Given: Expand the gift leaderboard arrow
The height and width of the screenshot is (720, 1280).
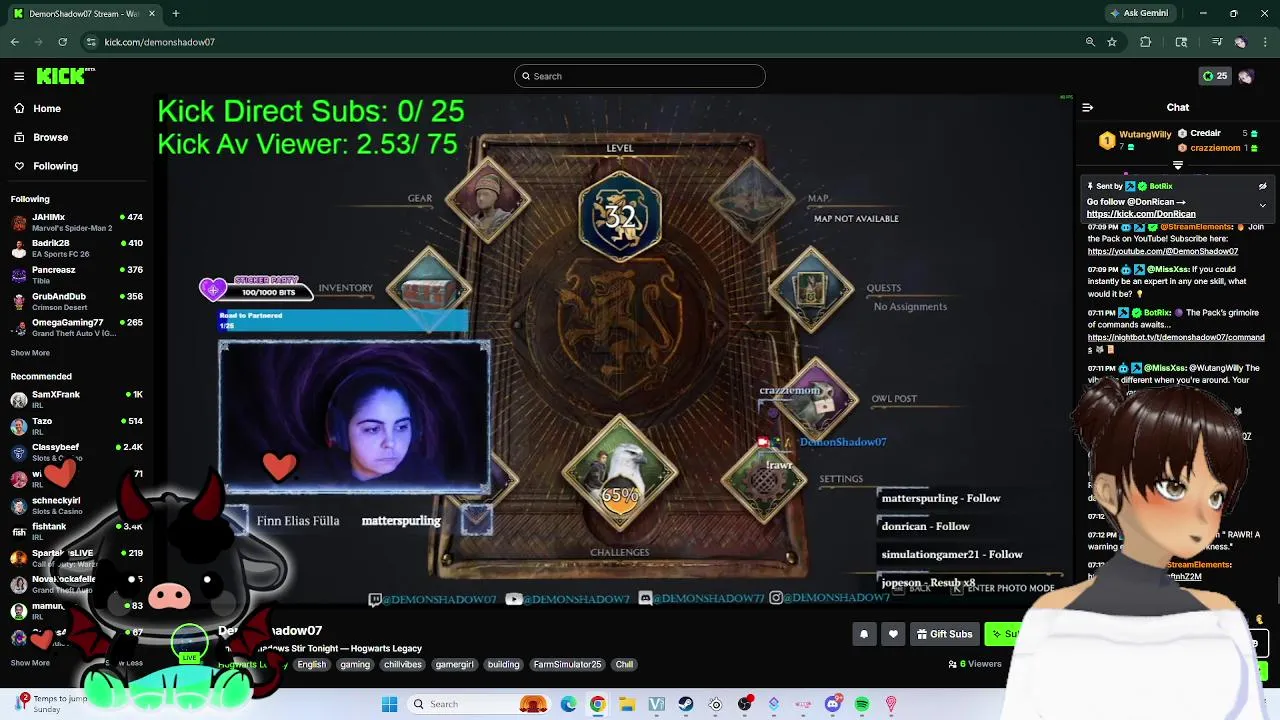Looking at the screenshot, I should pyautogui.click(x=1178, y=165).
